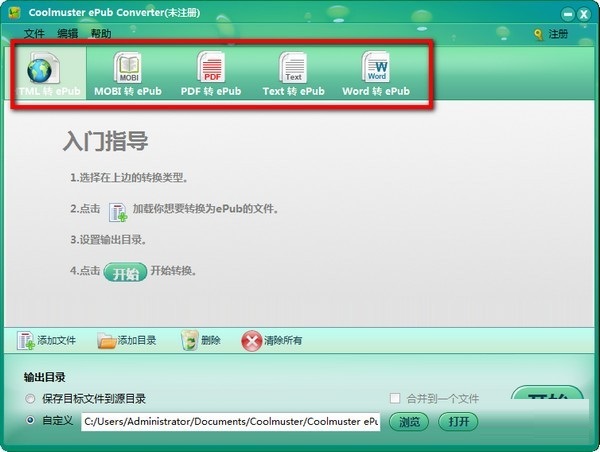600x452 pixels.
Task: Open the 帮助 menu
Action: (101, 34)
